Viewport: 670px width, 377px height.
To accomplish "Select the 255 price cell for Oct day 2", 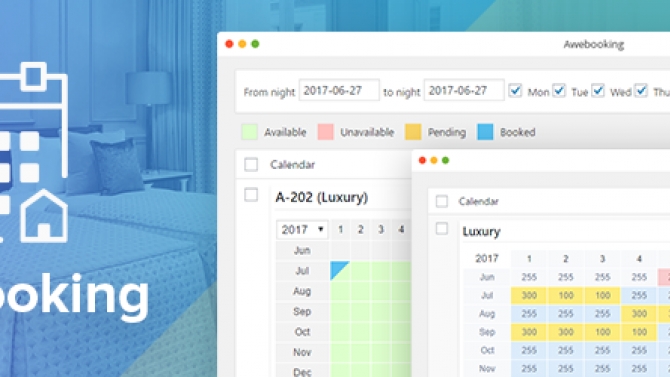I will click(566, 350).
